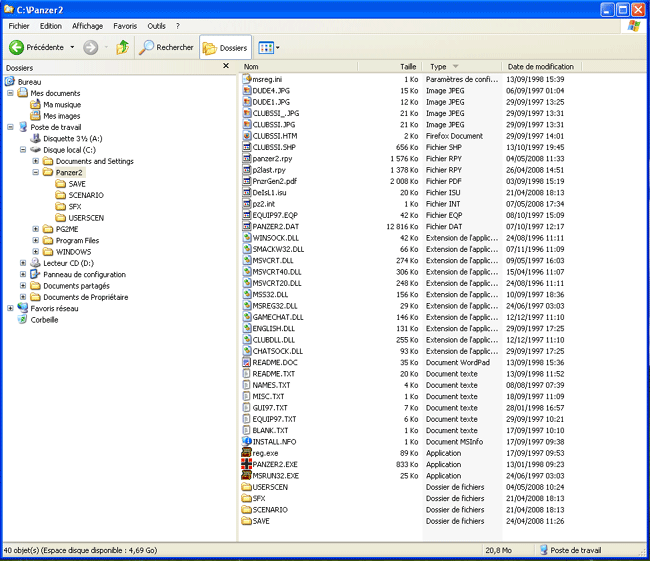
Task: Select the p2last.rpy file name
Action: [x=269, y=170]
